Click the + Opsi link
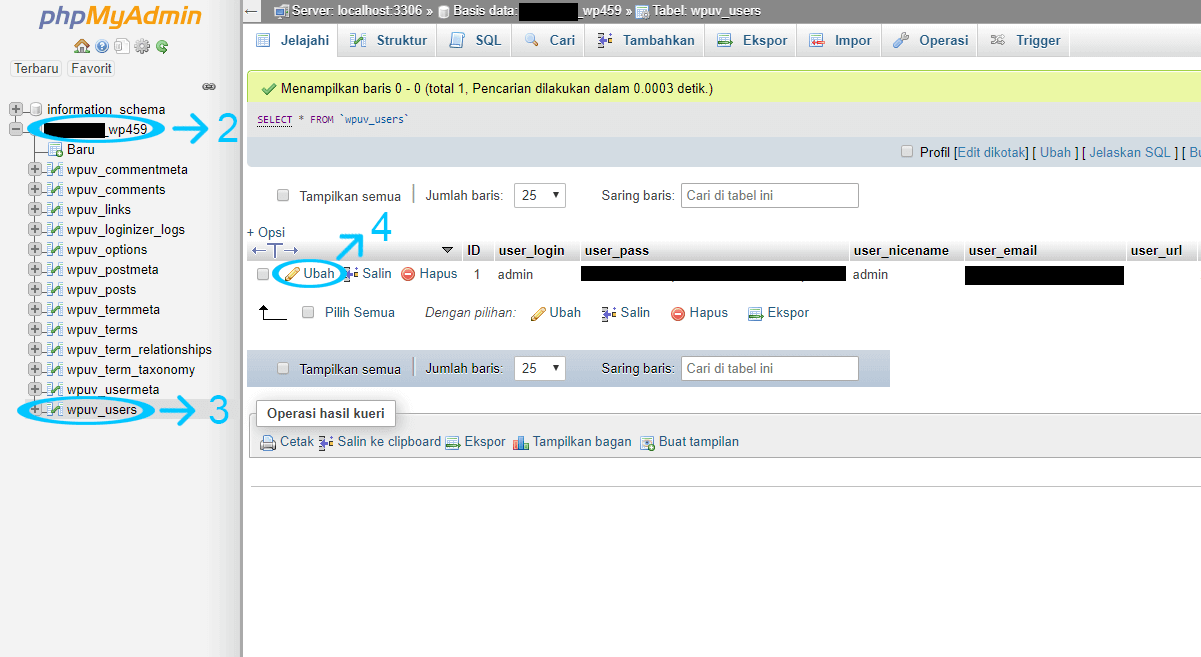 tap(266, 232)
